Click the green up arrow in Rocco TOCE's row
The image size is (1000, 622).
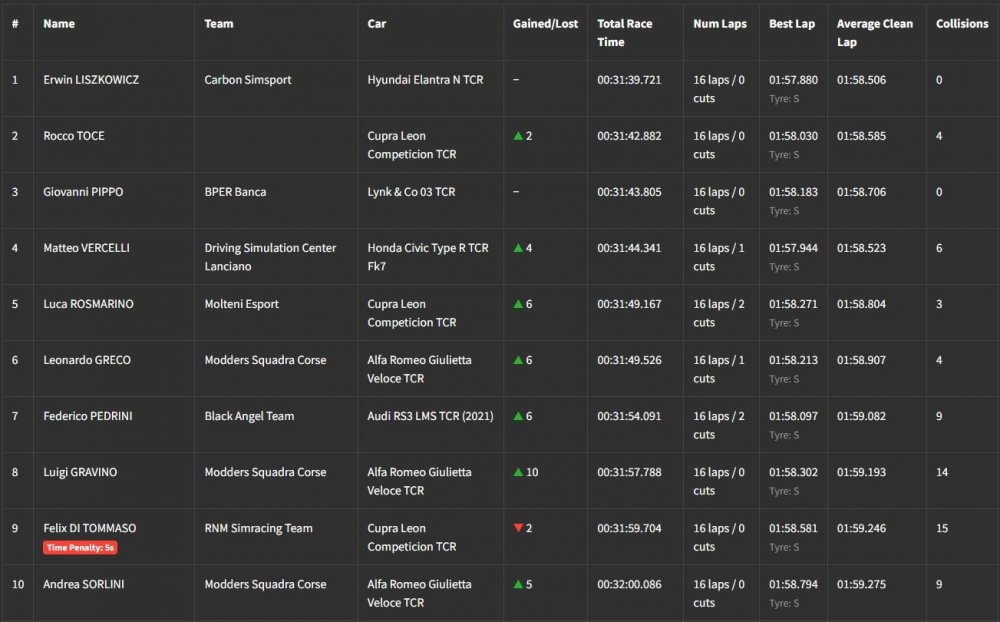518,136
